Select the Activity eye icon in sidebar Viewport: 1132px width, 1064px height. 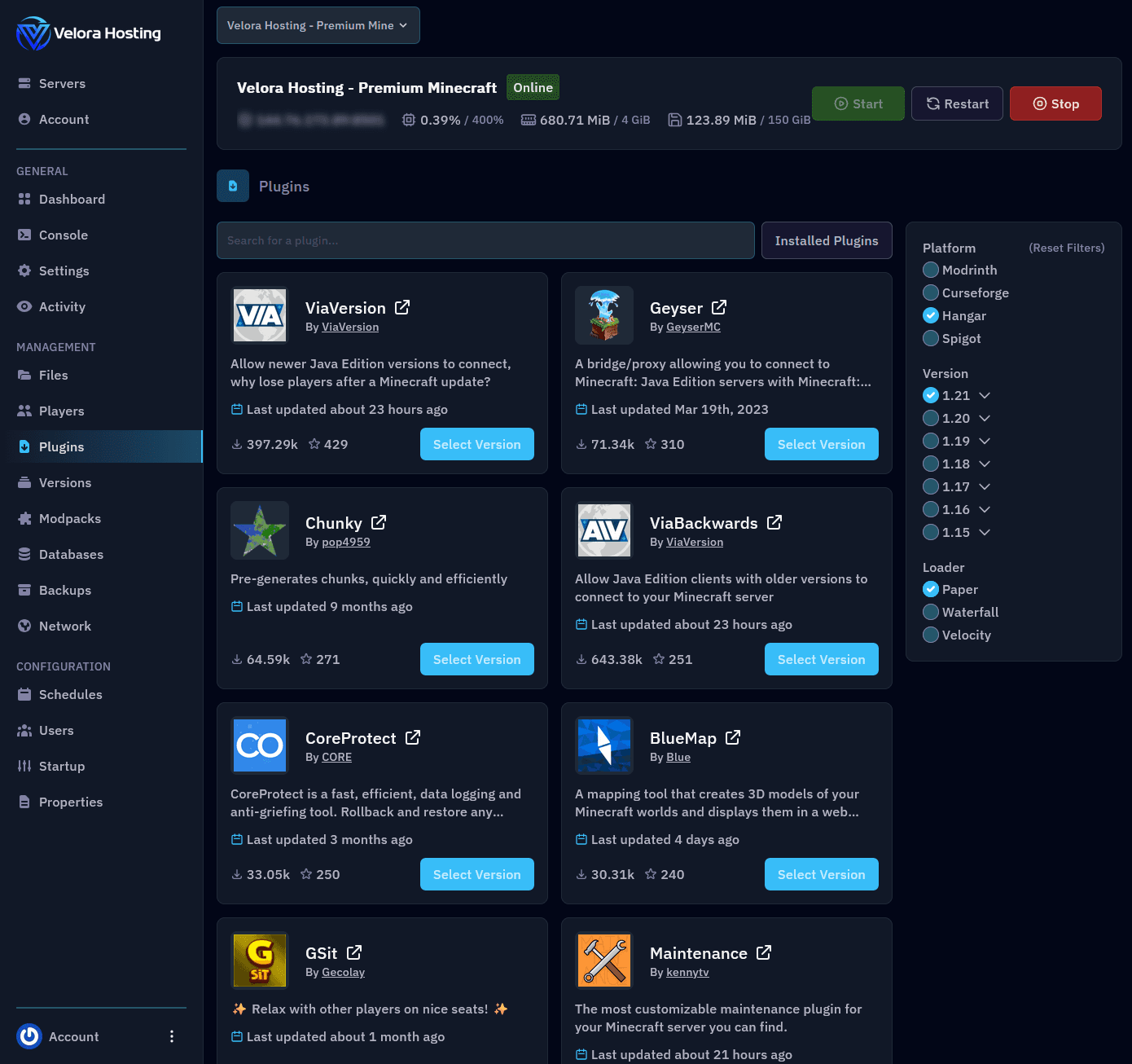pyautogui.click(x=25, y=306)
